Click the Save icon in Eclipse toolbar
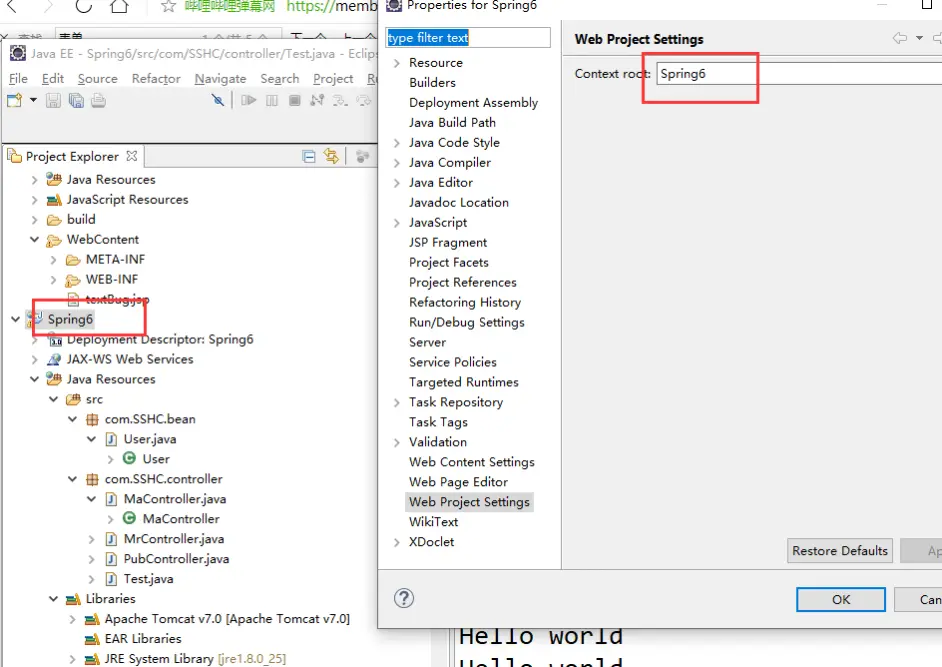The image size is (942, 667). (x=53, y=100)
